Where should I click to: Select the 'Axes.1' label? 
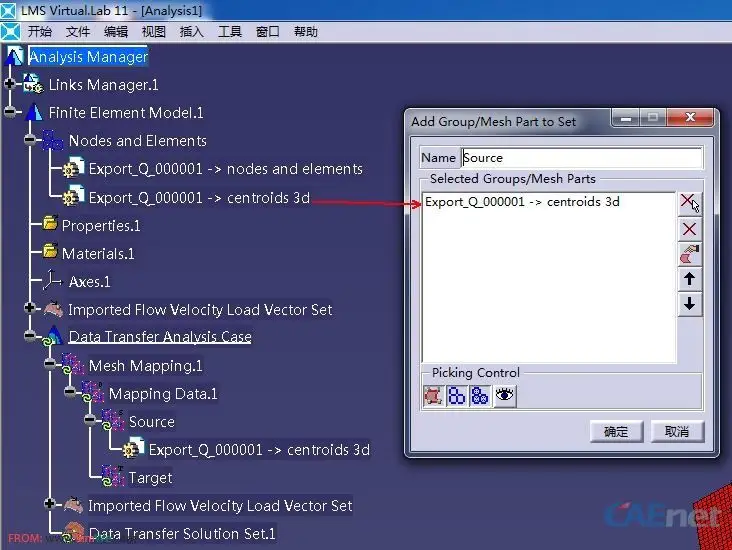pos(90,282)
